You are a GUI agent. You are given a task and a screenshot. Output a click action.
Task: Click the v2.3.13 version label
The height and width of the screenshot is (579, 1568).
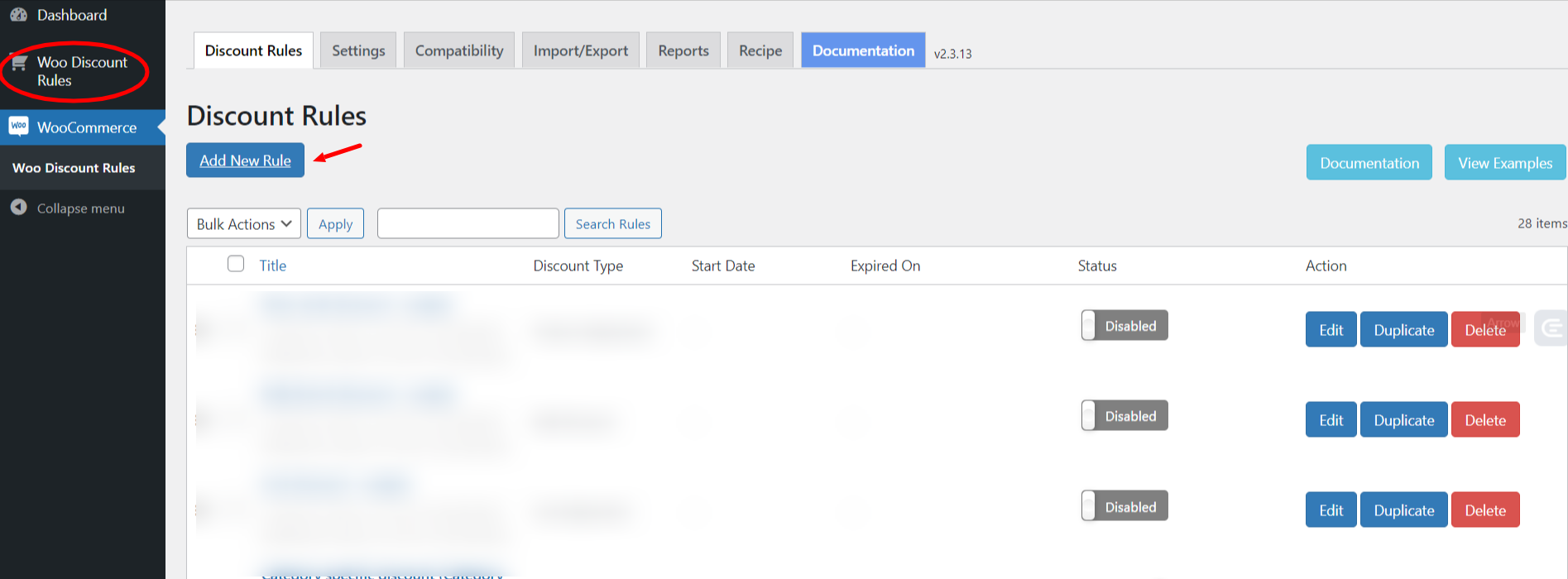click(x=952, y=54)
